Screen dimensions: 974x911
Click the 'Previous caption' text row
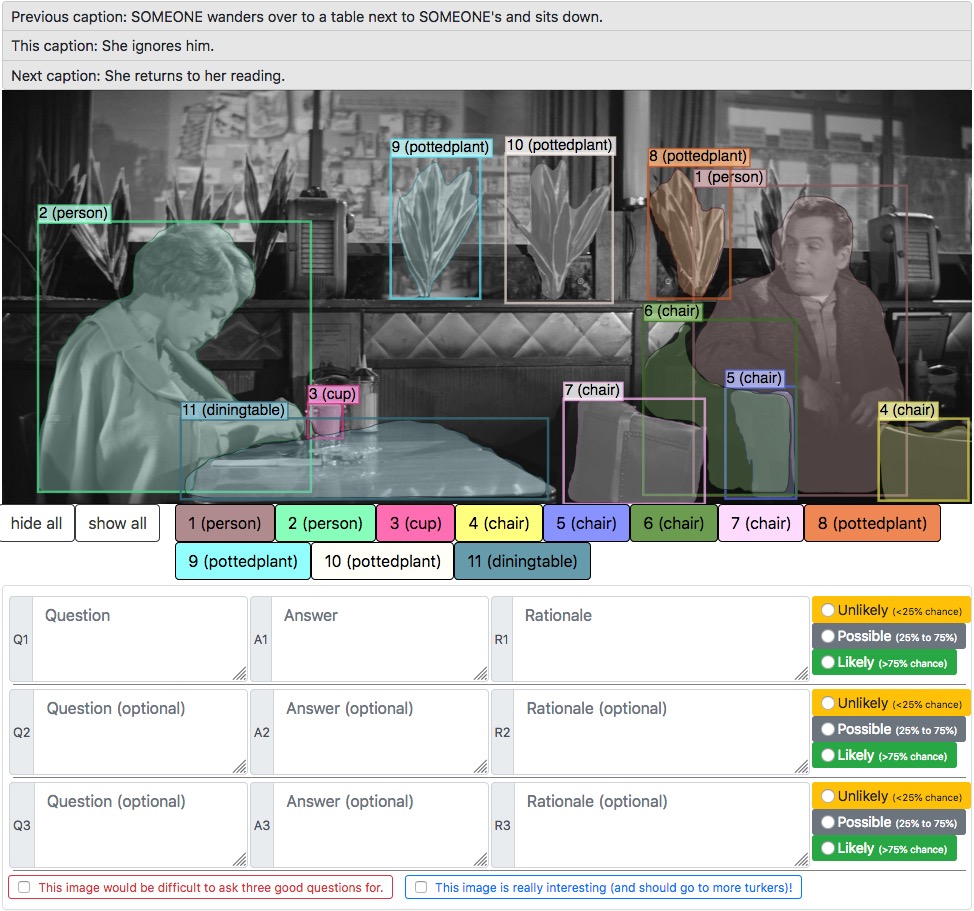[487, 16]
